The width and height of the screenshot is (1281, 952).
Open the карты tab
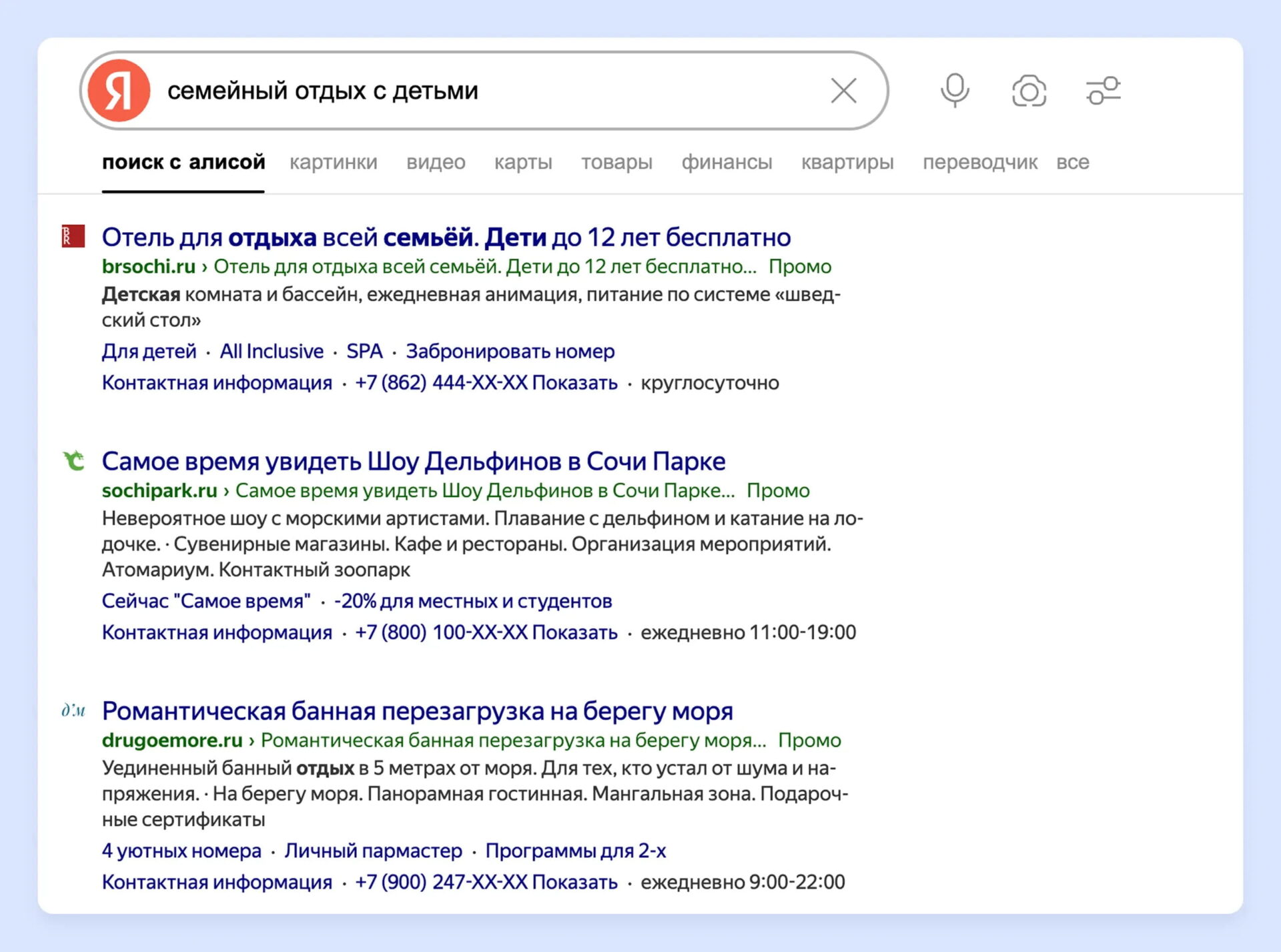tap(523, 162)
